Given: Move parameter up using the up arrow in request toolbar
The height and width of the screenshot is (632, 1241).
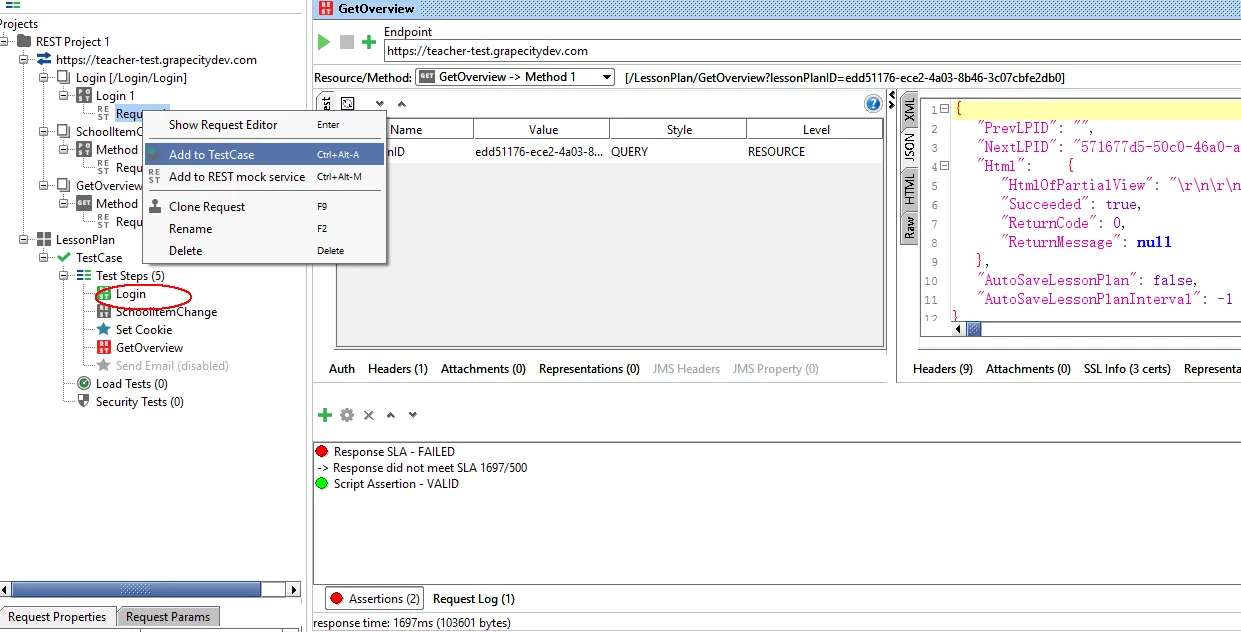Looking at the screenshot, I should click(x=402, y=103).
